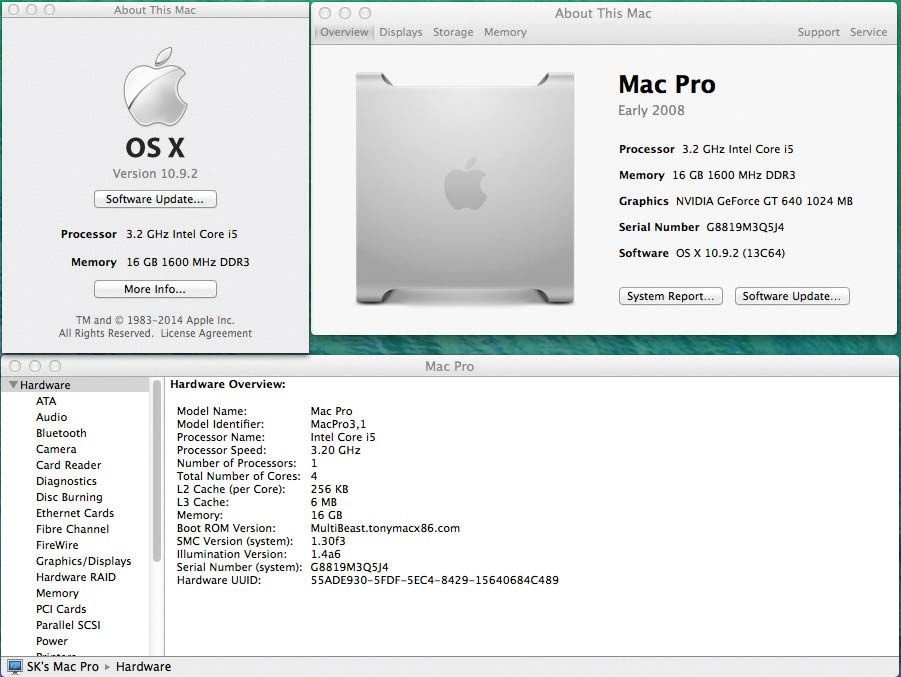Screen dimensions: 901x677
Task: Click the More Info button
Action: pyautogui.click(x=155, y=289)
